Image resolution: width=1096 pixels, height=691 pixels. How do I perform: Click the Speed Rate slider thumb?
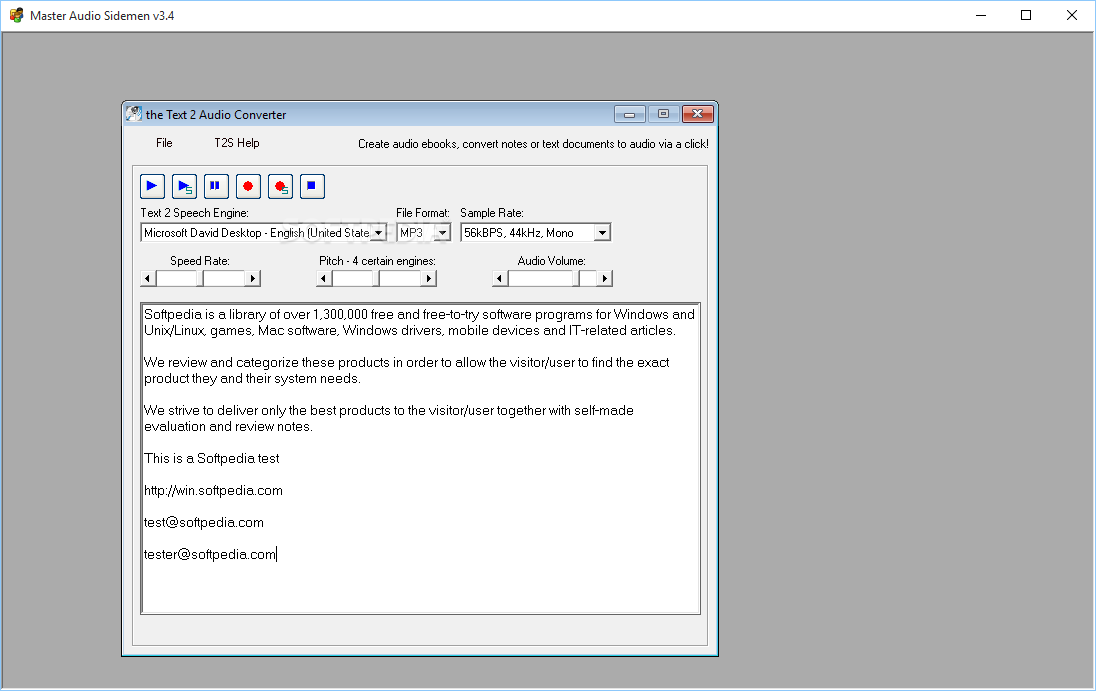point(200,279)
